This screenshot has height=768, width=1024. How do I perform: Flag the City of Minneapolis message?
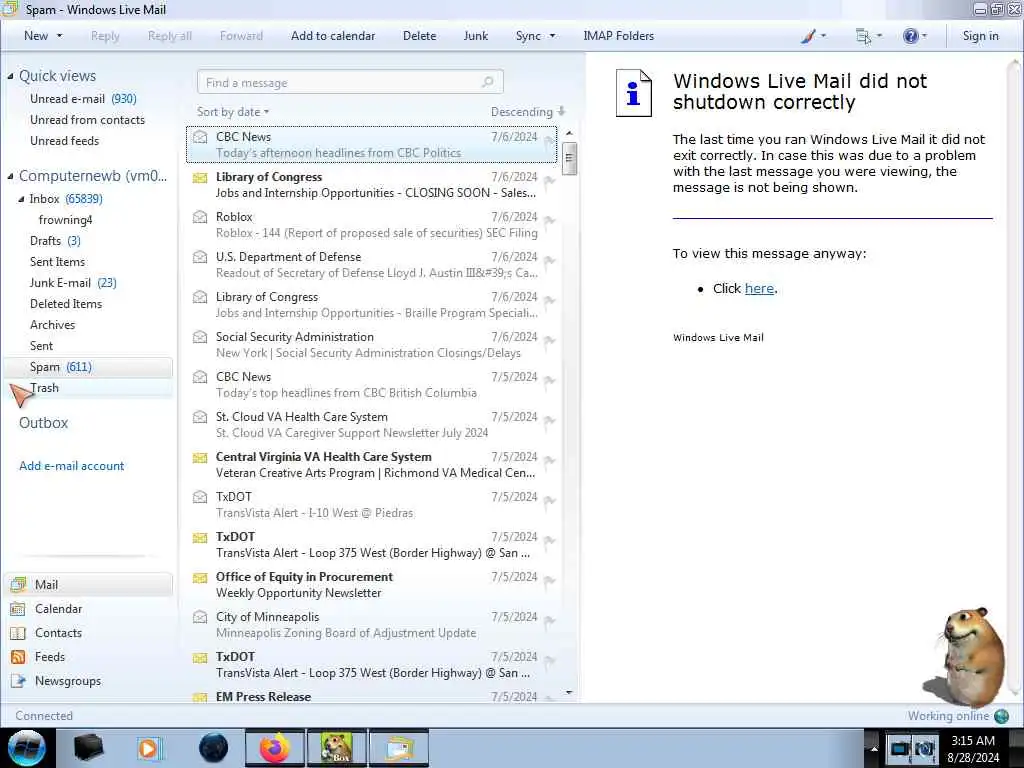[550, 620]
